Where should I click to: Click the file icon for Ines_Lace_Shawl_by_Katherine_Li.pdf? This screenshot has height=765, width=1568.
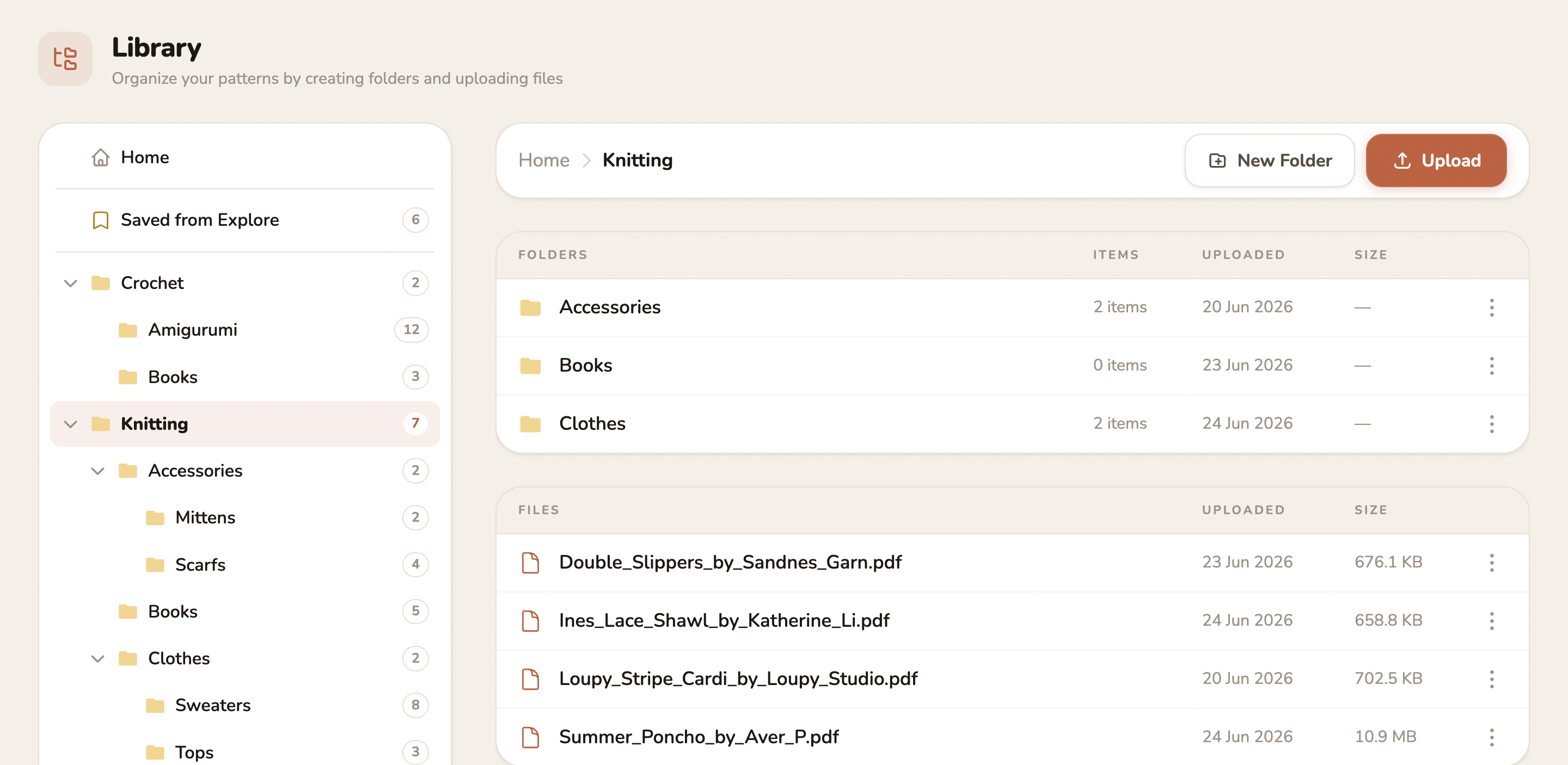(530, 621)
